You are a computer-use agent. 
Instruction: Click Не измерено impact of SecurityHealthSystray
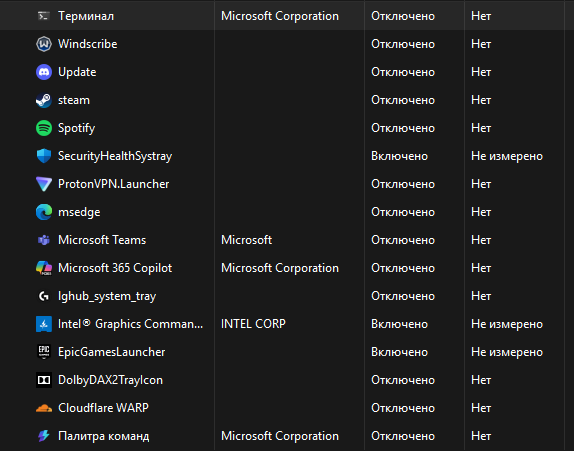coord(507,156)
